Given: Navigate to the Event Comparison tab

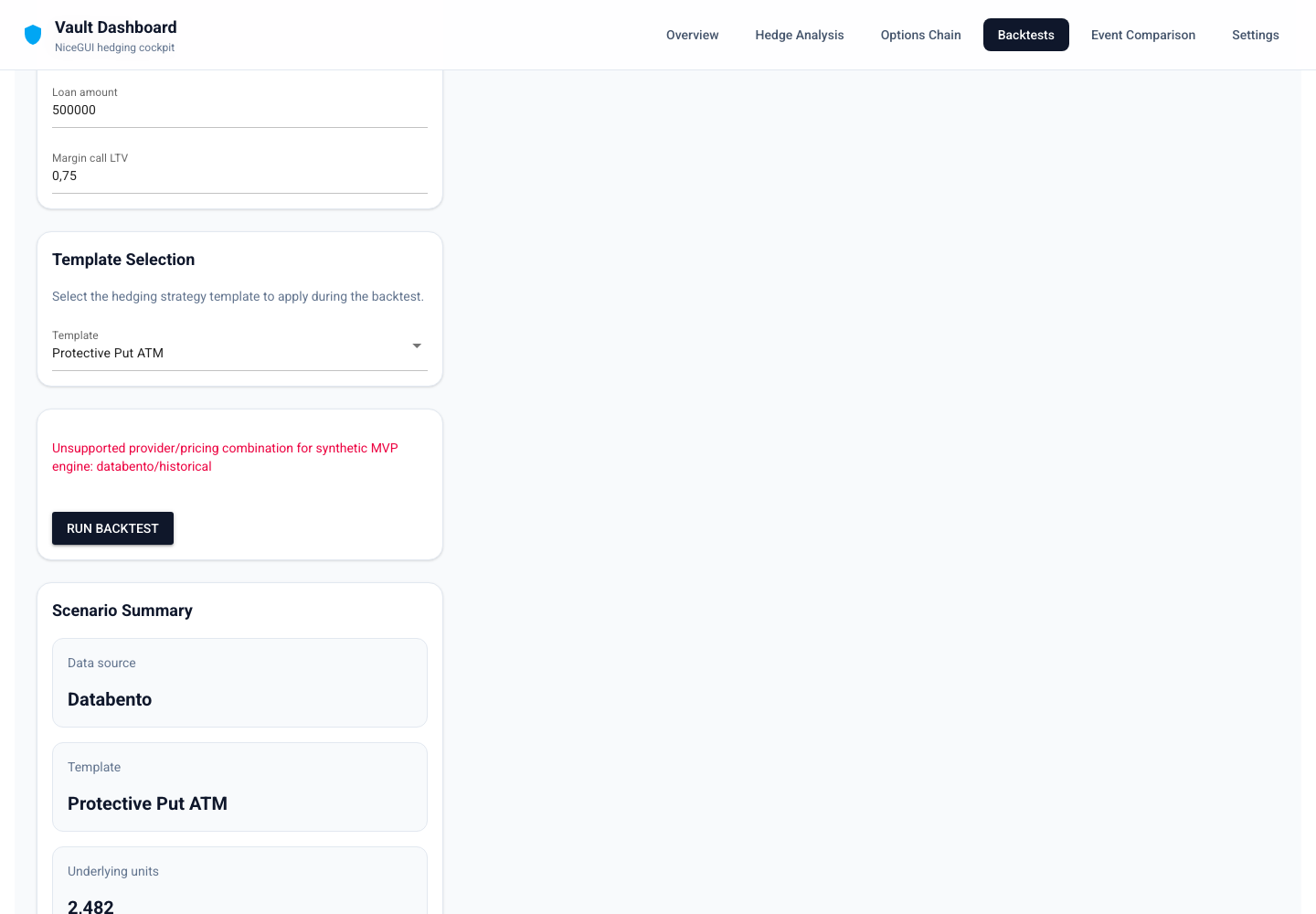Looking at the screenshot, I should (x=1142, y=35).
